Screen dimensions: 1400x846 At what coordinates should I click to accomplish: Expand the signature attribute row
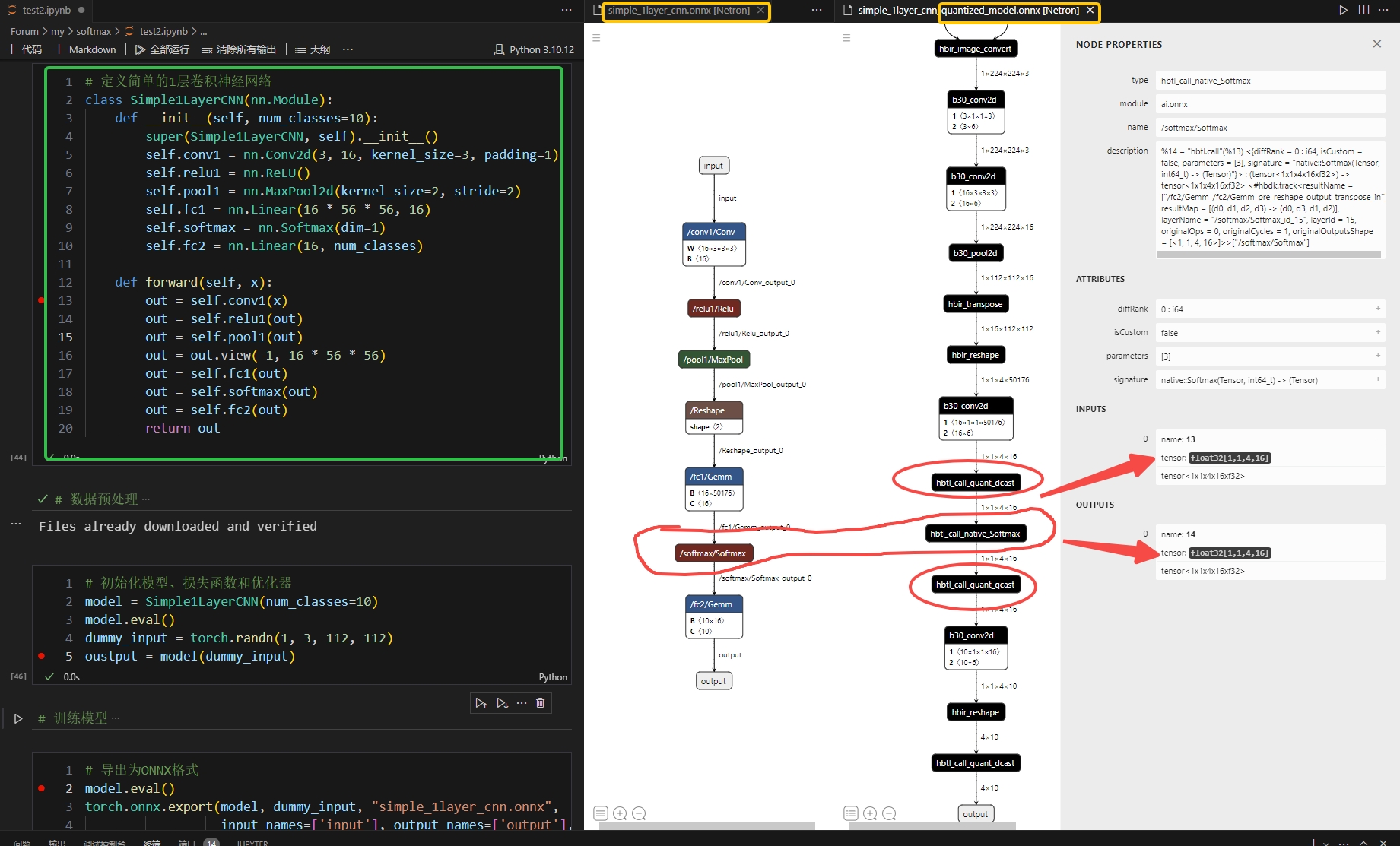(1377, 379)
